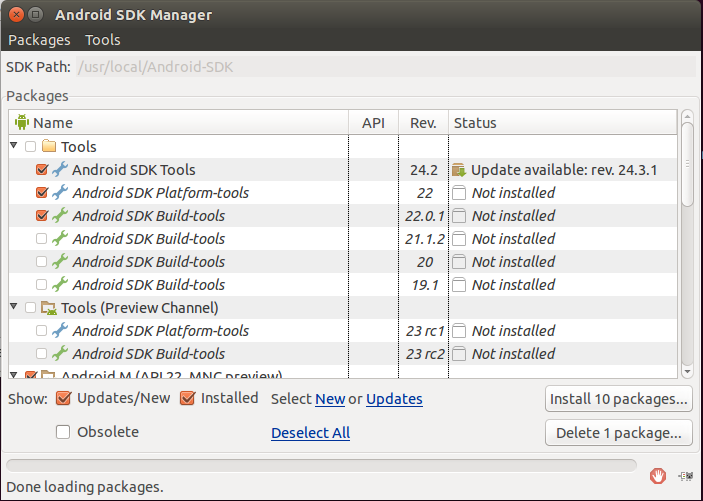The image size is (703, 501).
Task: Disable the Installed filter checkbox
Action: pos(187,398)
